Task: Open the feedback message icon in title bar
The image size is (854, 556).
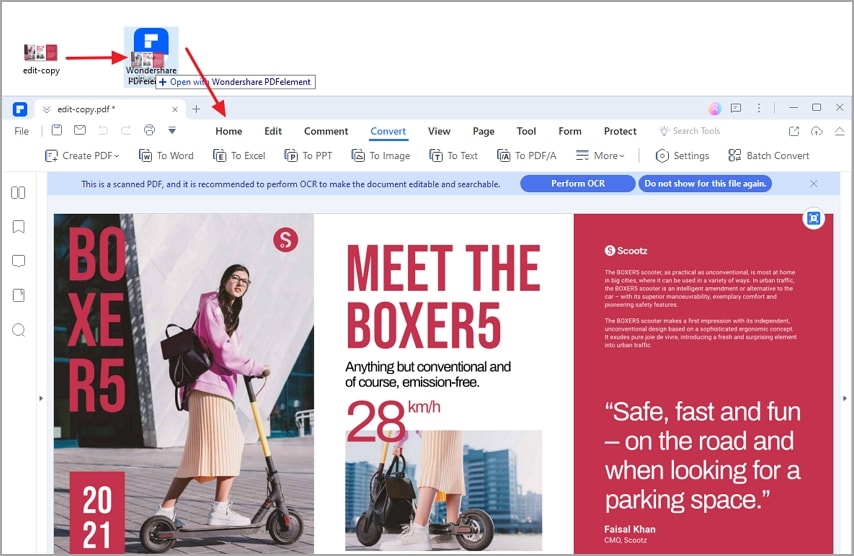Action: (x=736, y=108)
